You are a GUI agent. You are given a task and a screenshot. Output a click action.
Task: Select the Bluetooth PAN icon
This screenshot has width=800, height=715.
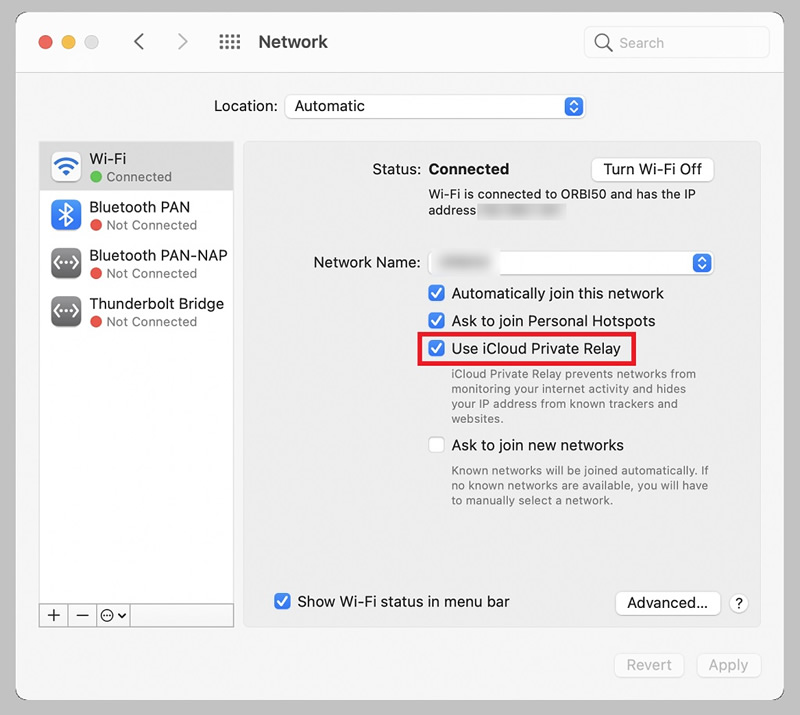(66, 215)
